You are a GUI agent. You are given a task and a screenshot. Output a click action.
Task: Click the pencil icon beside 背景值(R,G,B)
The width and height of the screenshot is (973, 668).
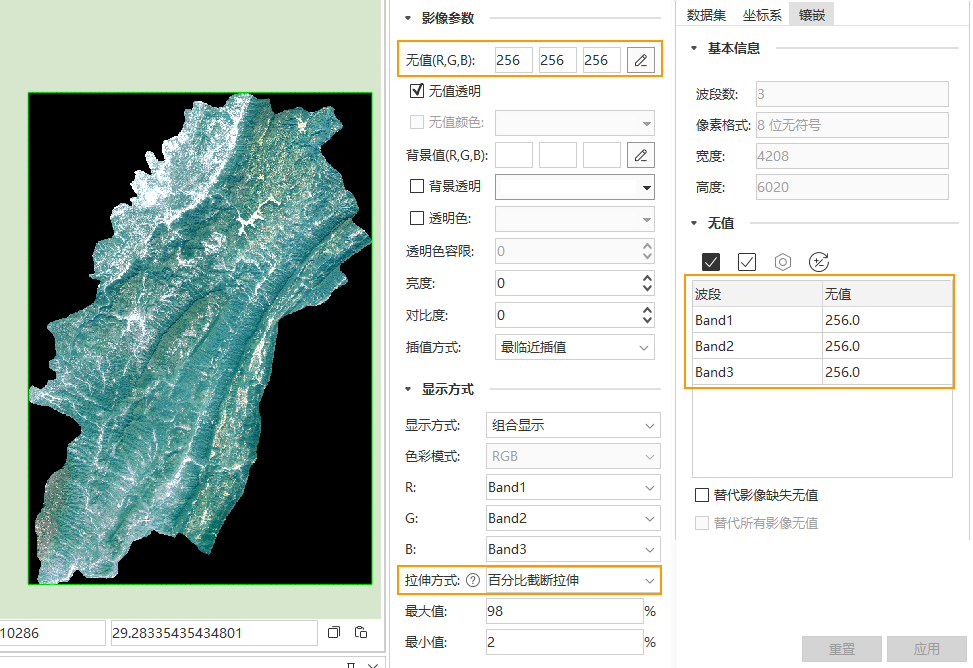click(641, 155)
